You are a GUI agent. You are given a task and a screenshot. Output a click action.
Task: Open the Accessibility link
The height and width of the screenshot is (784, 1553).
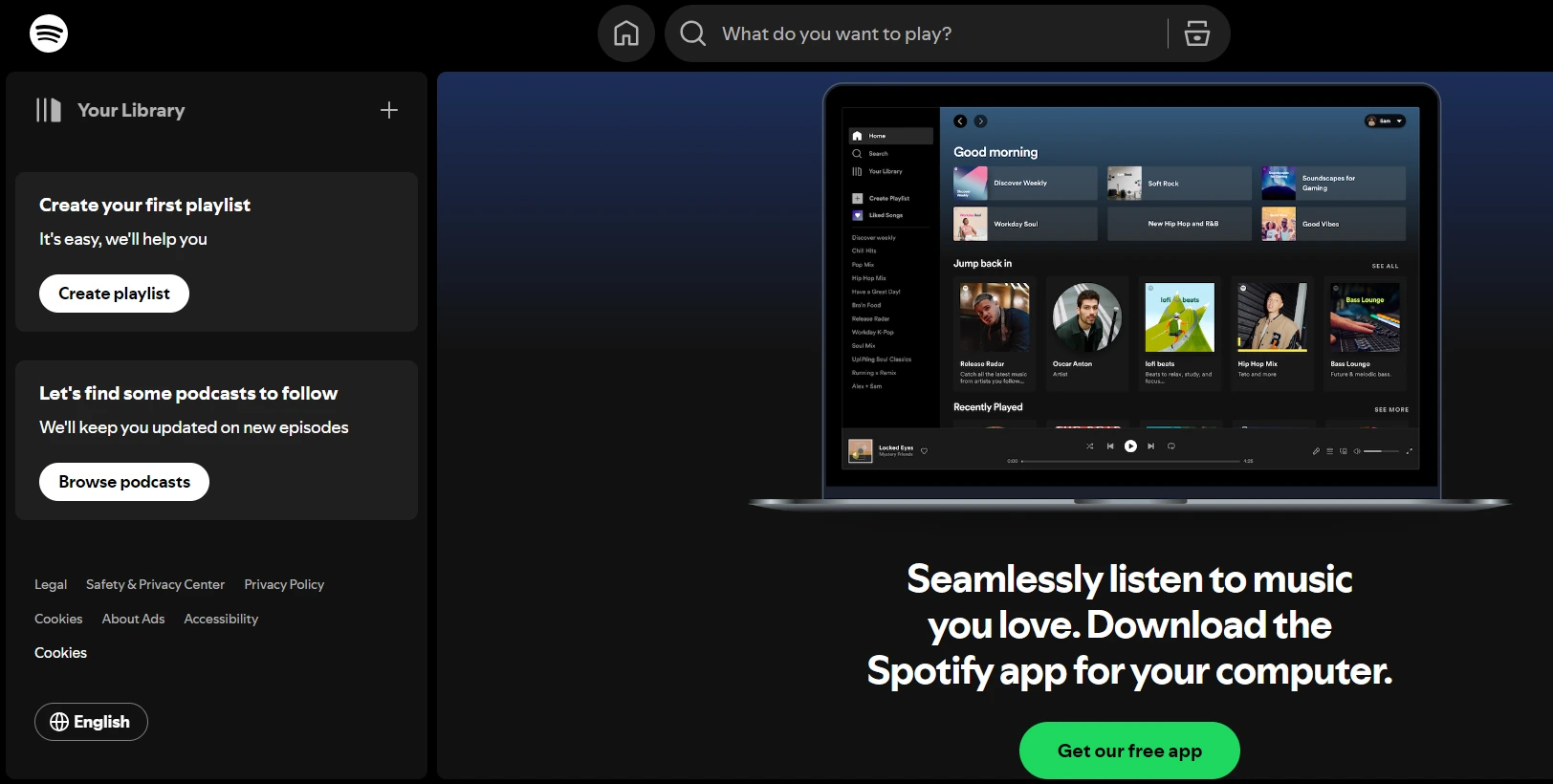tap(221, 619)
